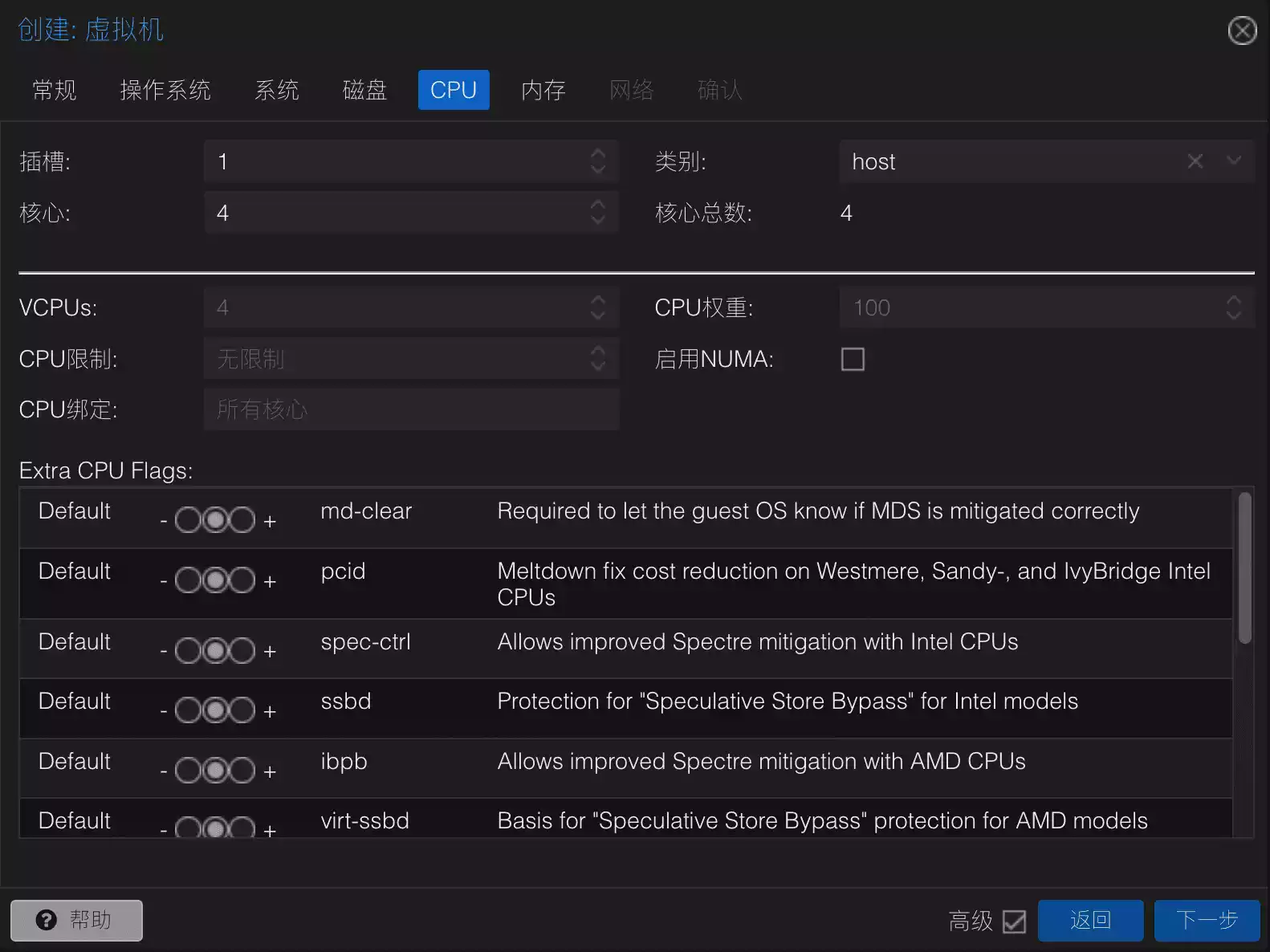Clear the host CPU type selection
Image resolution: width=1270 pixels, height=952 pixels.
[x=1195, y=161]
